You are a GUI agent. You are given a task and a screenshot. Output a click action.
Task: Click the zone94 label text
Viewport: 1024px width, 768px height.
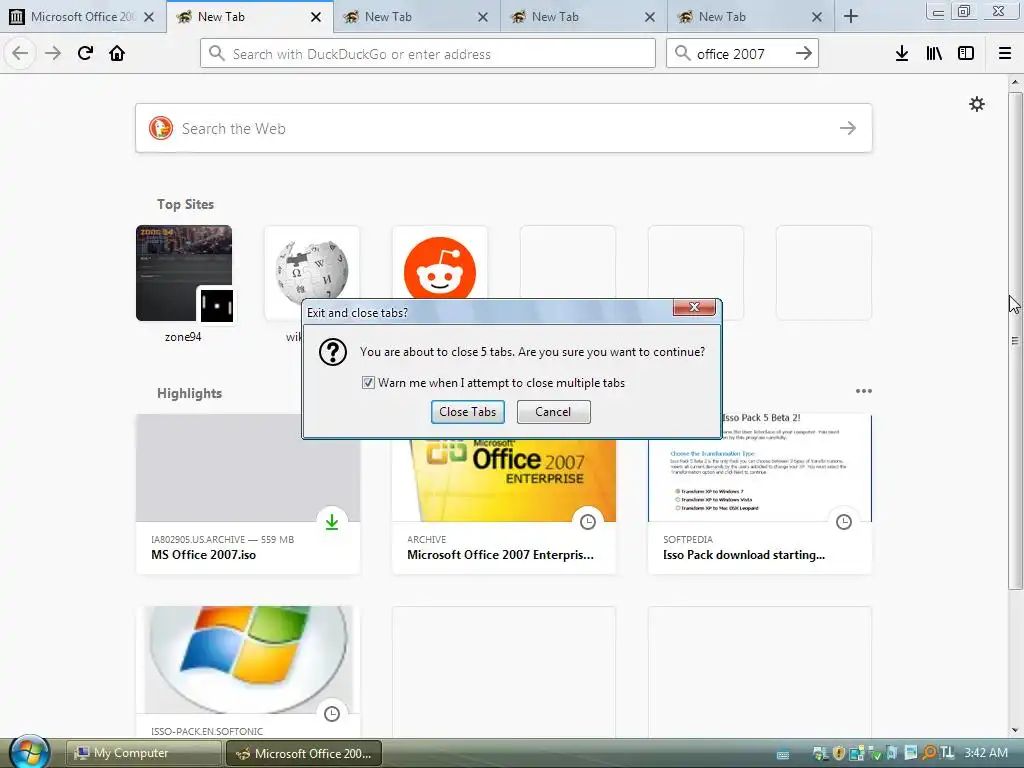click(x=183, y=337)
